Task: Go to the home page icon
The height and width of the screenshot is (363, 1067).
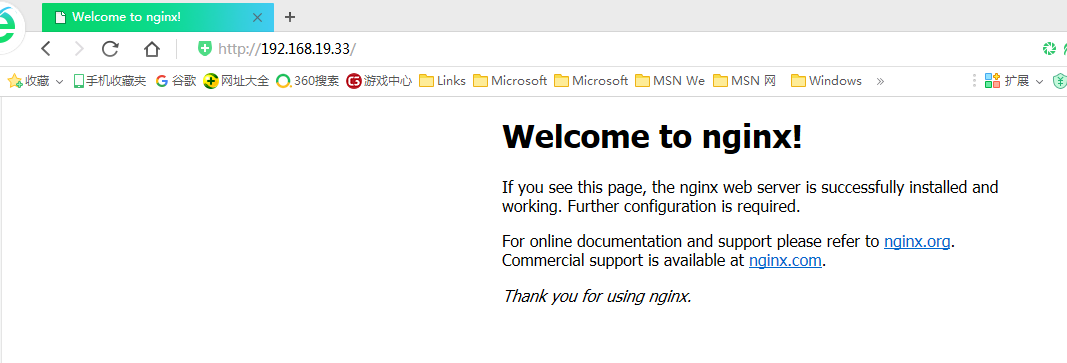Action: [x=152, y=48]
